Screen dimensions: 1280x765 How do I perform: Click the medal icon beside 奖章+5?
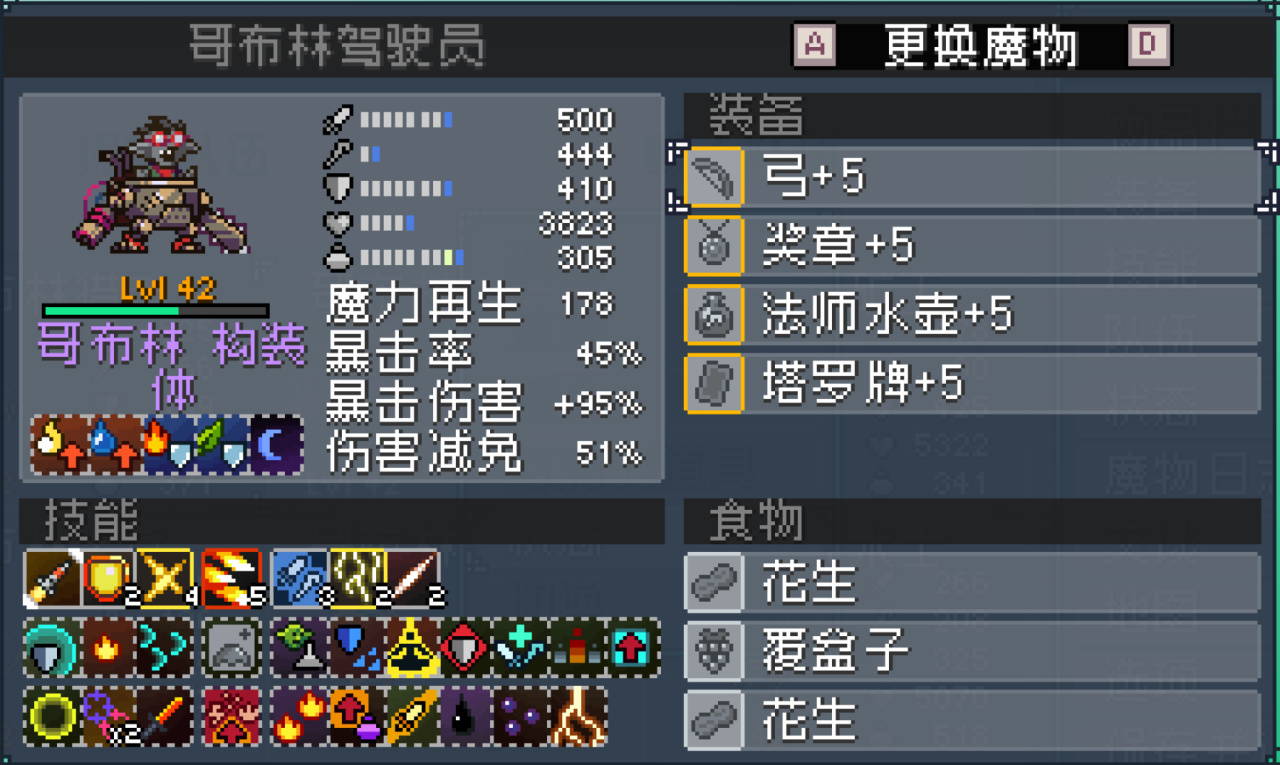tap(714, 245)
